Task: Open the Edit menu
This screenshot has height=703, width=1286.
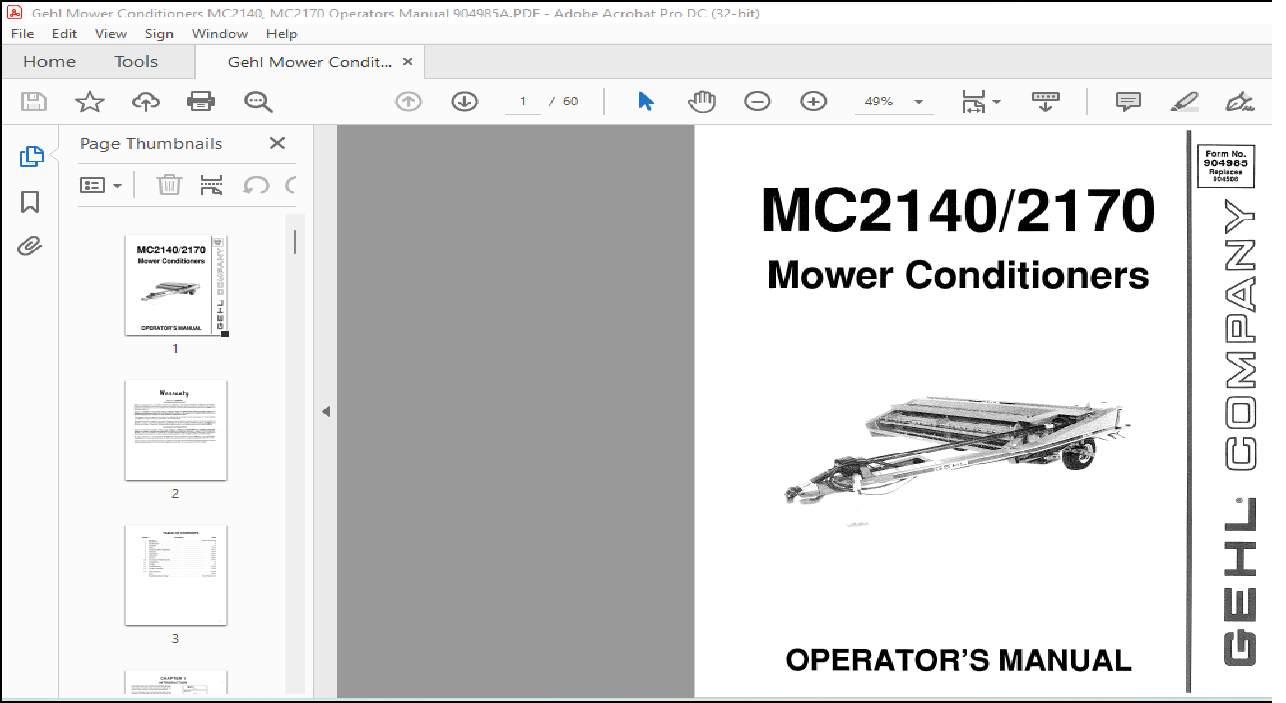Action: click(x=64, y=33)
